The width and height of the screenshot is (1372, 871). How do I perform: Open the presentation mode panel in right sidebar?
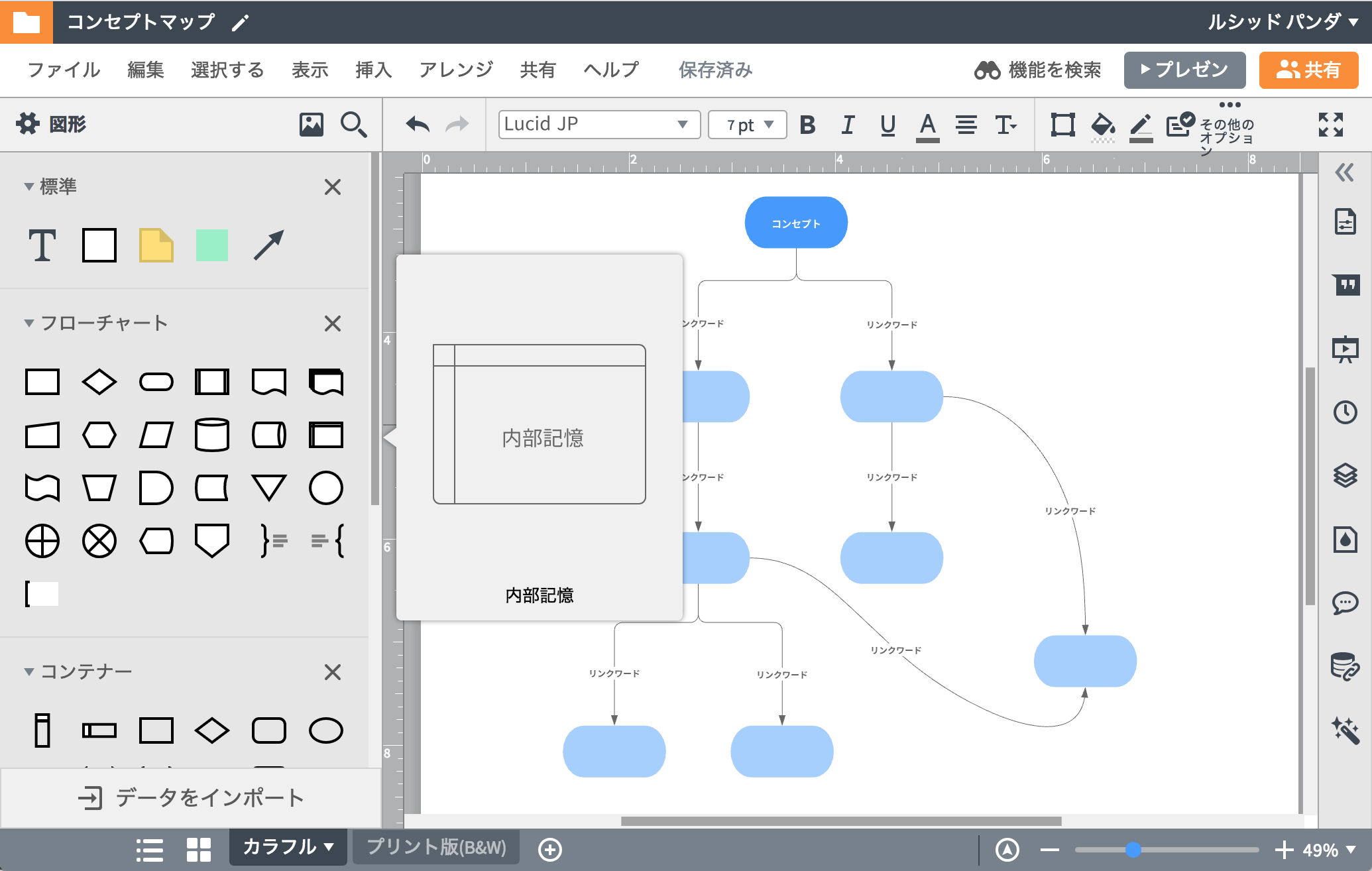pyautogui.click(x=1346, y=349)
